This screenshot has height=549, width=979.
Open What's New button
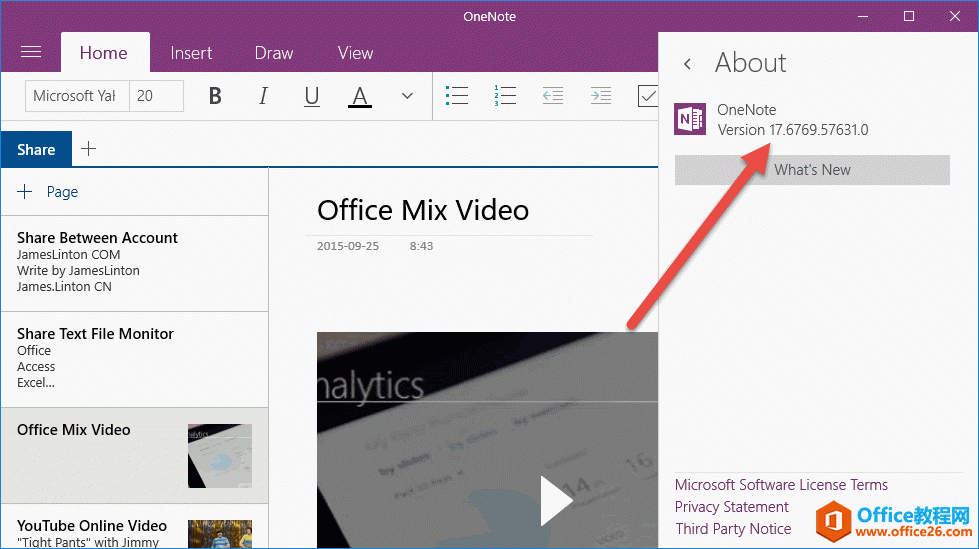(x=812, y=170)
